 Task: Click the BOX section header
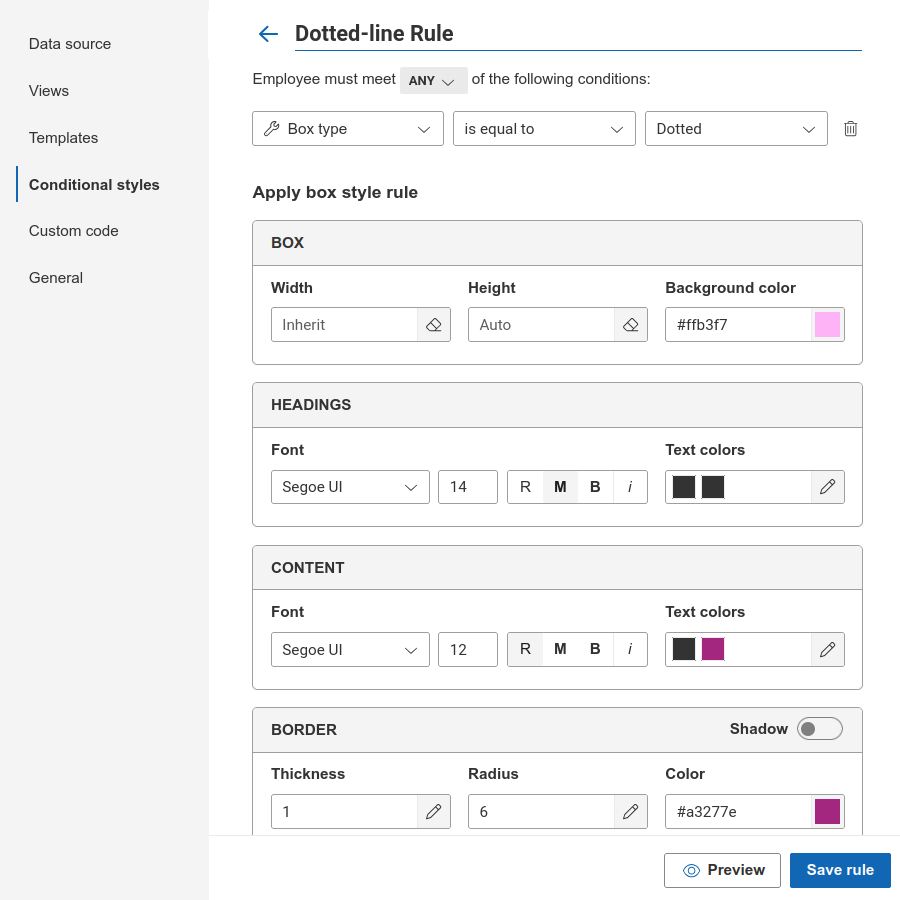pos(557,243)
